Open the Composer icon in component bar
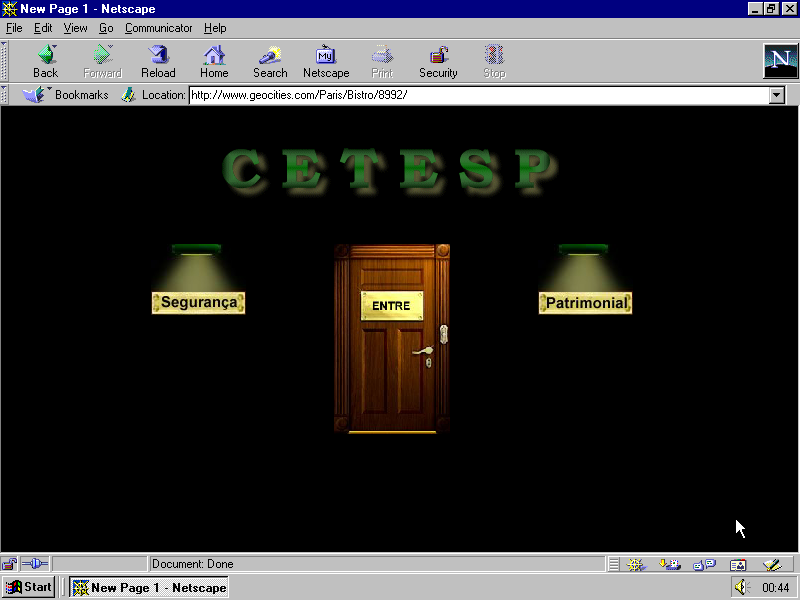This screenshot has width=800, height=600. pyautogui.click(x=771, y=564)
